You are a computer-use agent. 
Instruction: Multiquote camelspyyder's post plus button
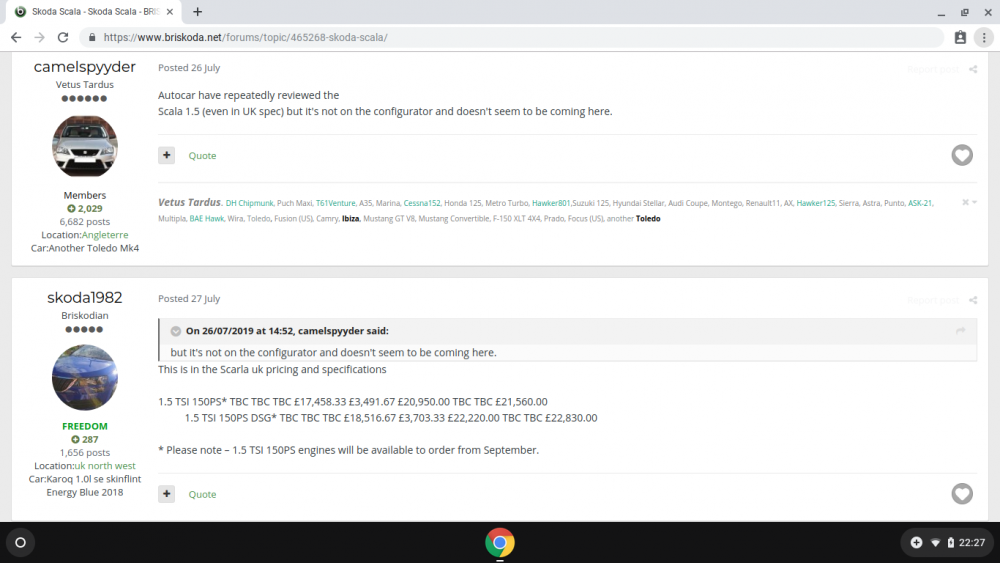pos(166,155)
